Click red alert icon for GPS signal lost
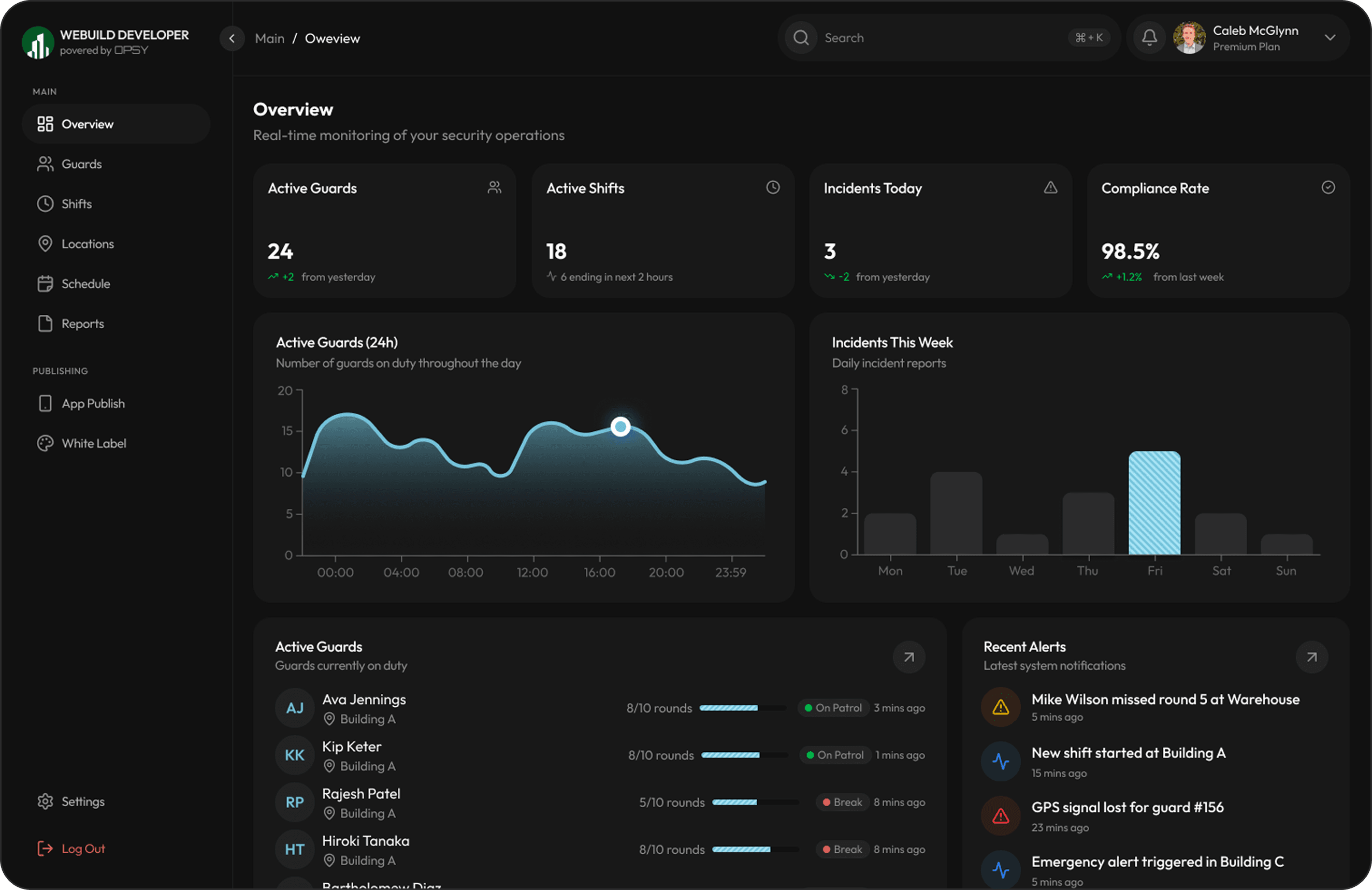This screenshot has height=890, width=1372. tap(1001, 816)
